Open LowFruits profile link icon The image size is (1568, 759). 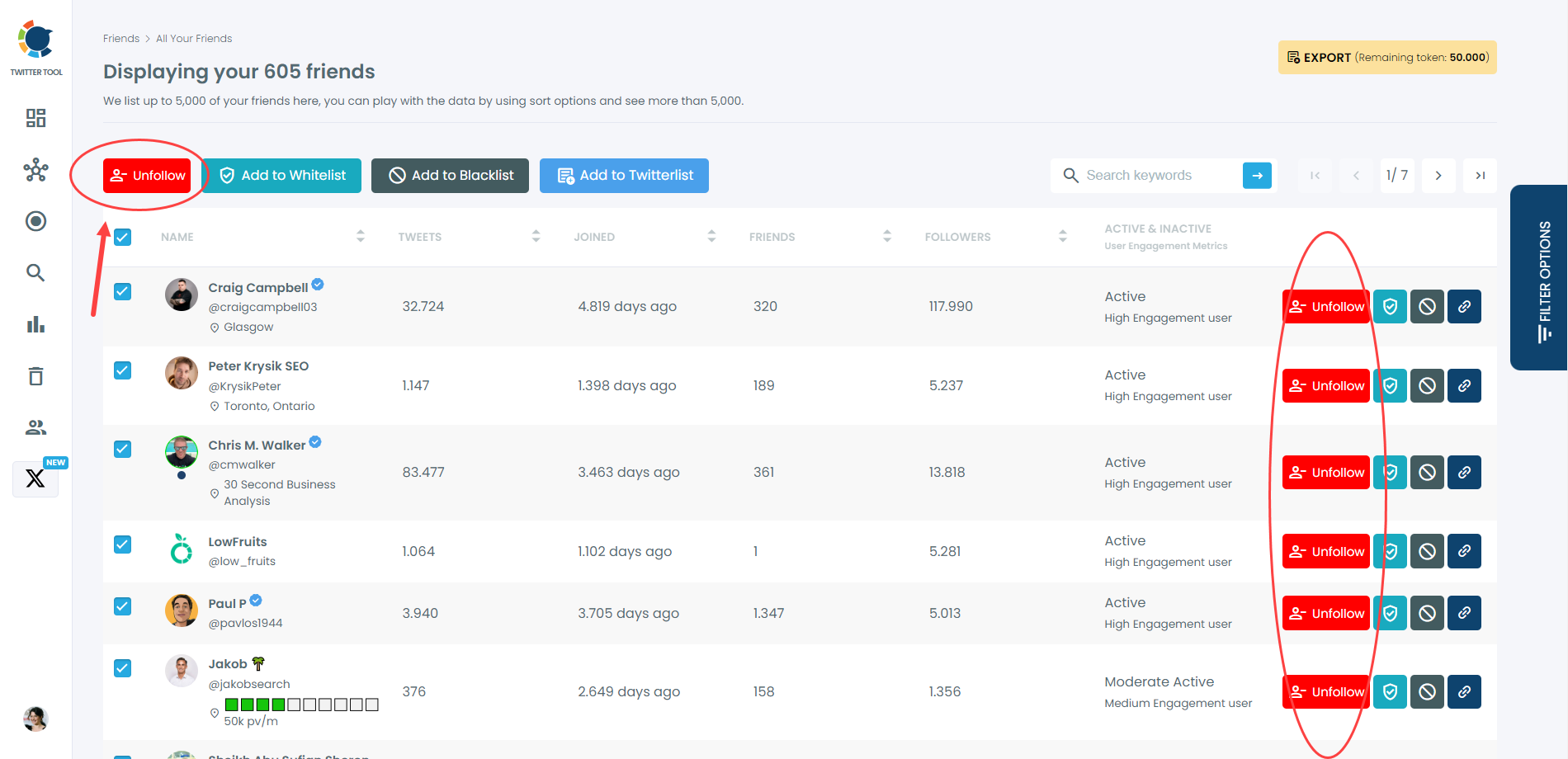click(x=1465, y=552)
